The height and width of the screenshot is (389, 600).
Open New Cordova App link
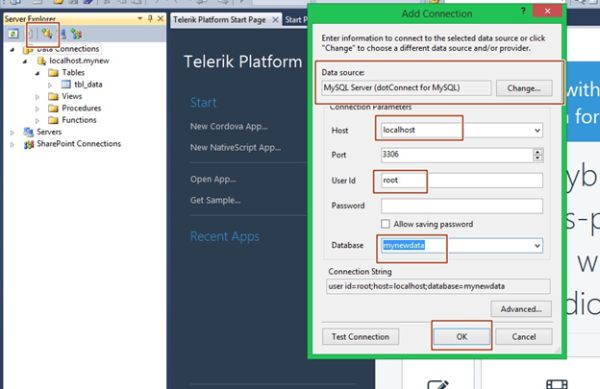pos(229,126)
